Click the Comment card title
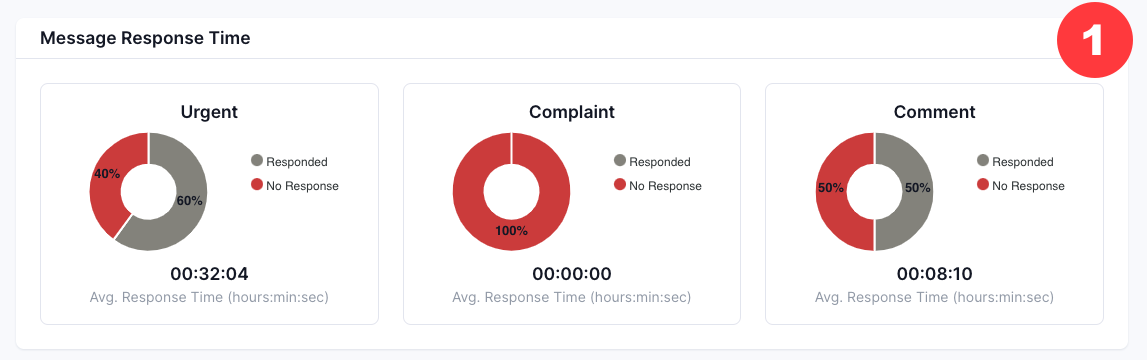Viewport: 1147px width, 360px height. [935, 112]
